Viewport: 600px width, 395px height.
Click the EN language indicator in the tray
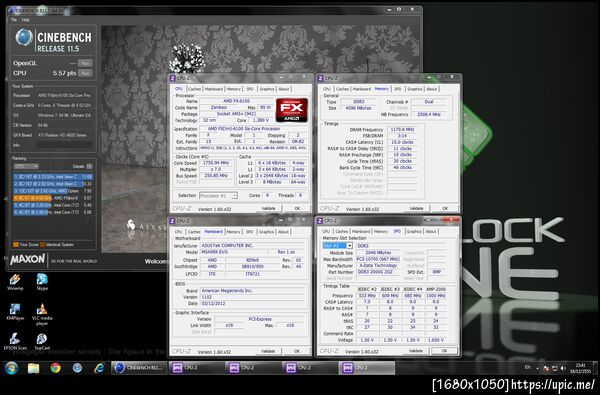point(528,367)
